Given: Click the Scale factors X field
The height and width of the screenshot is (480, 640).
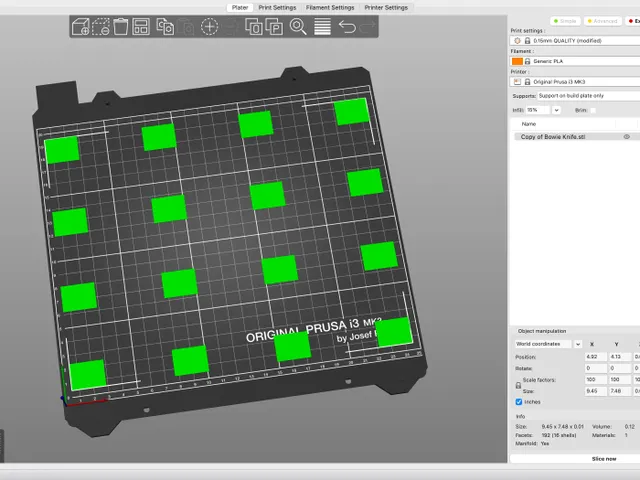Looking at the screenshot, I should (596, 380).
